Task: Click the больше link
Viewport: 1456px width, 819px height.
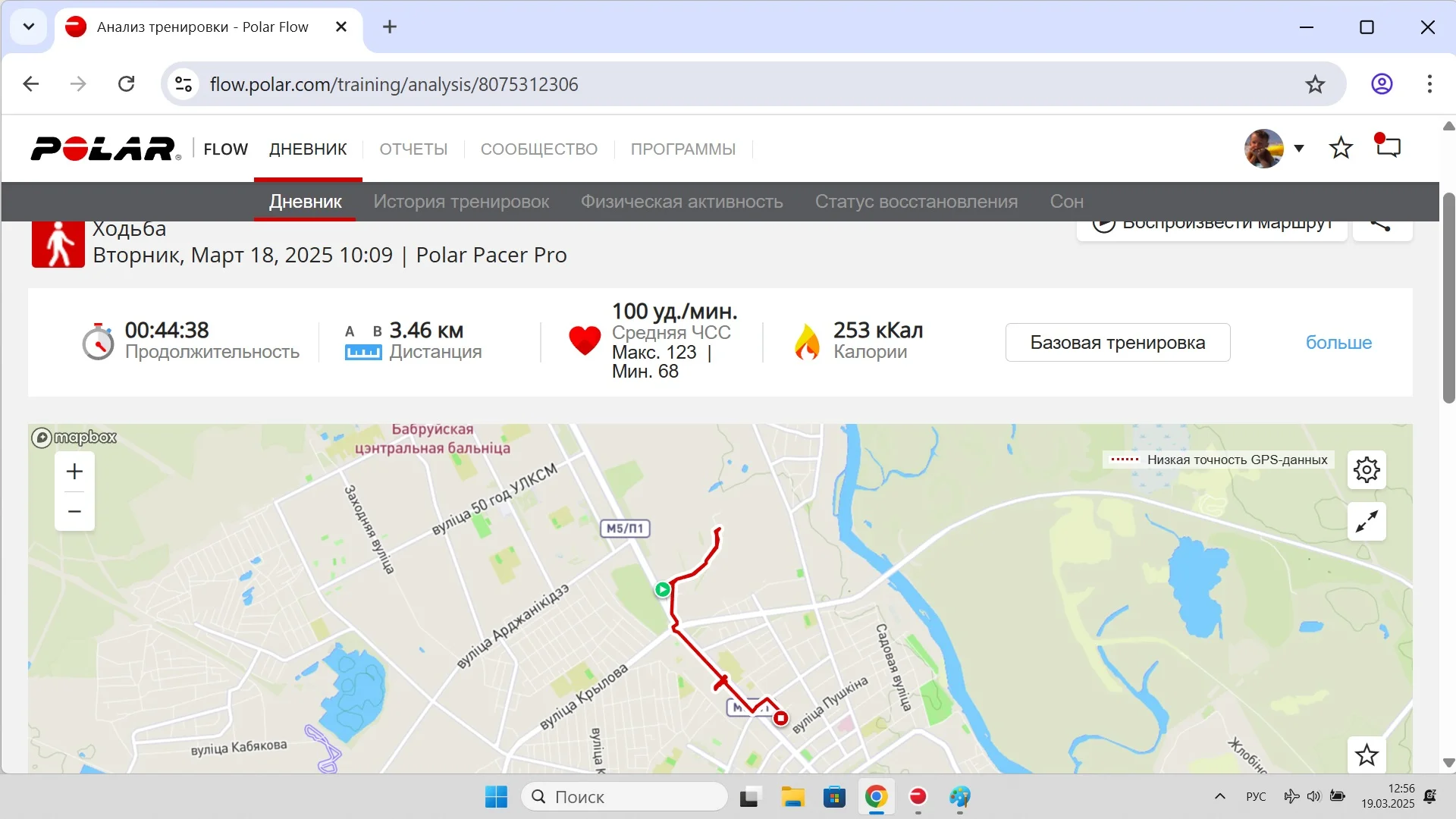Action: tap(1338, 343)
